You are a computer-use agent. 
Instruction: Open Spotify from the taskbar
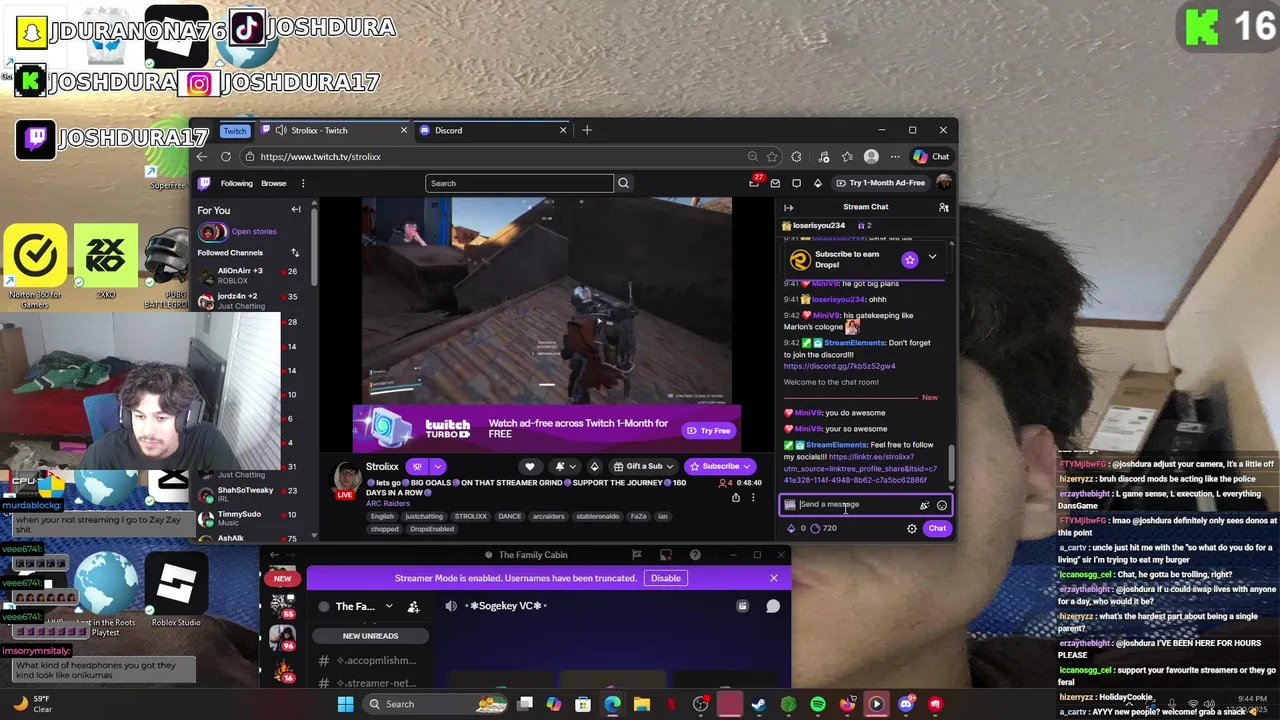818,704
